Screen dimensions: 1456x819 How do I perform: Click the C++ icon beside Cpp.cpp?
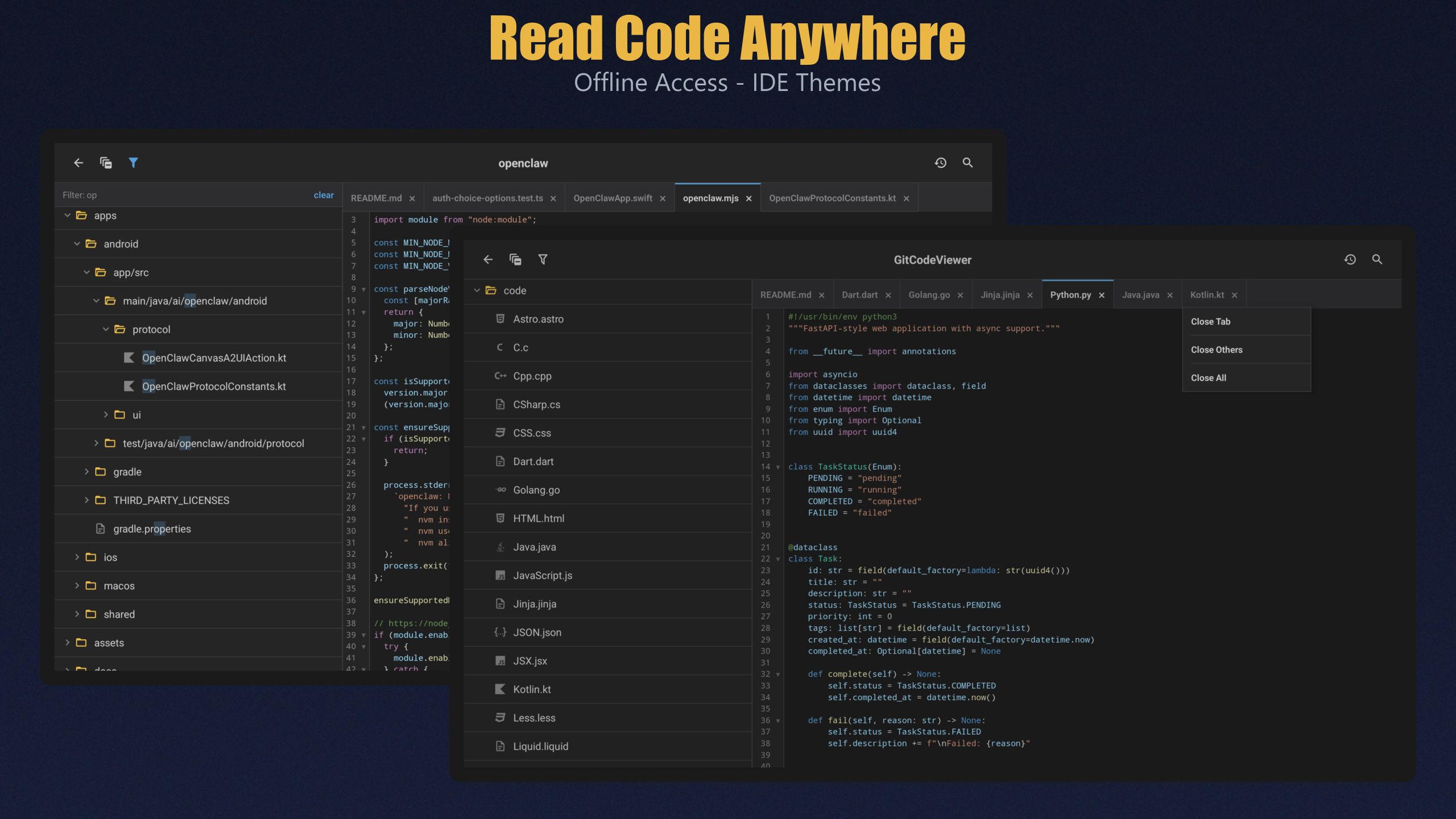[x=500, y=375]
